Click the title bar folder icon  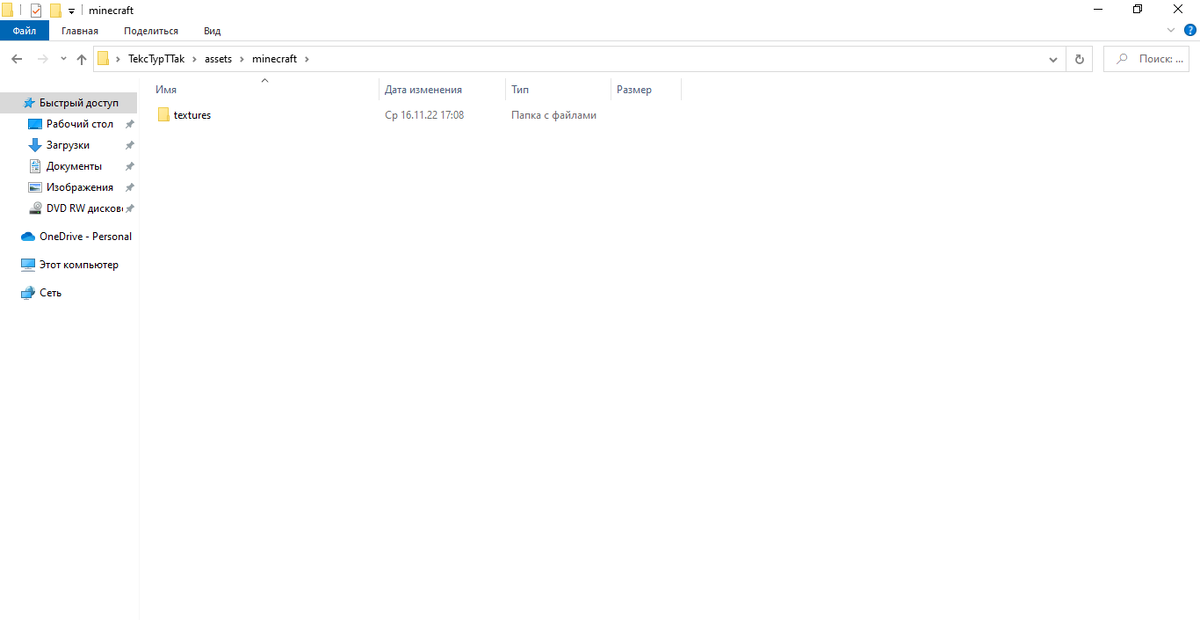[7, 10]
